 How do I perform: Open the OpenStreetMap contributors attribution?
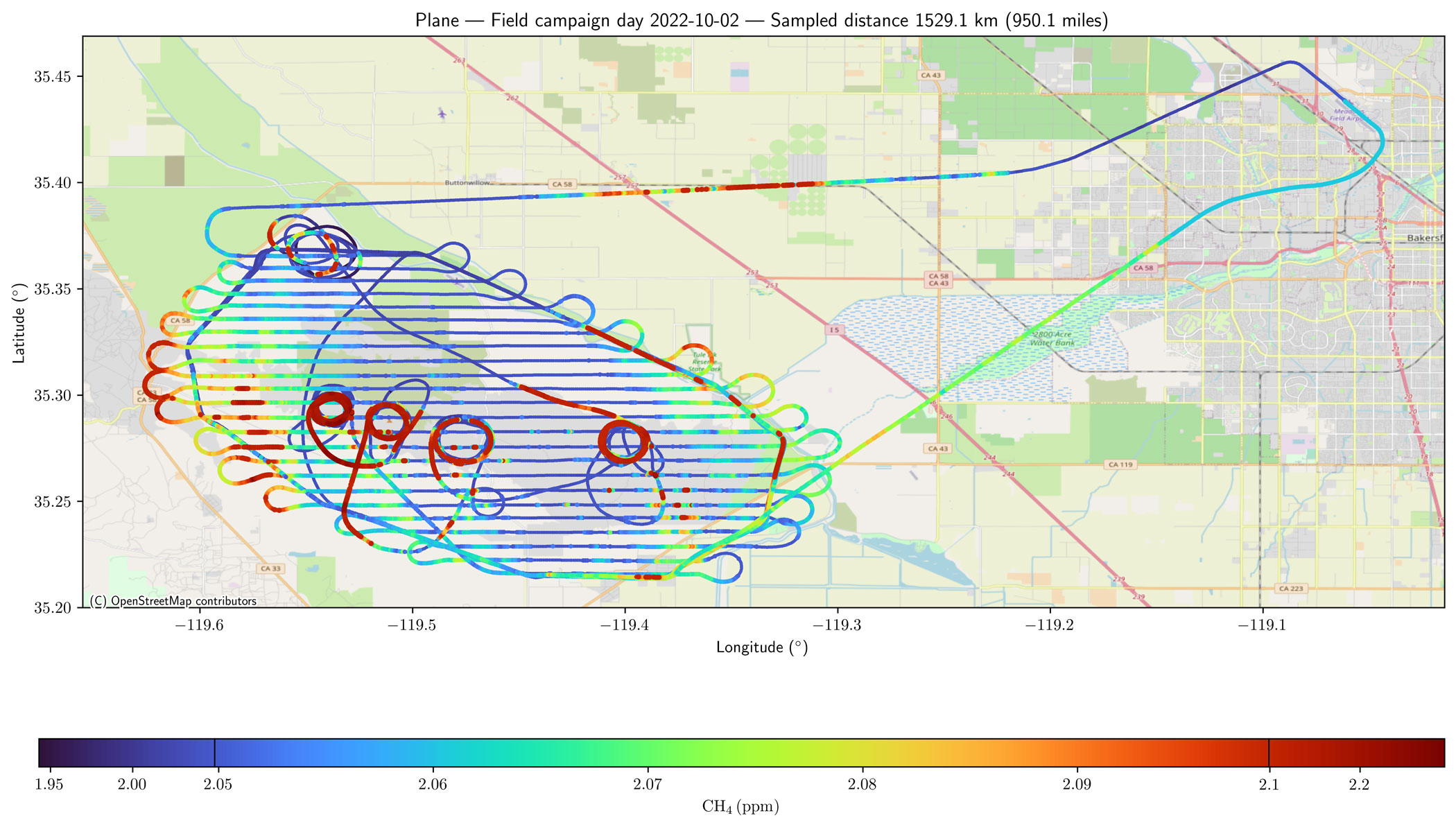tap(173, 601)
